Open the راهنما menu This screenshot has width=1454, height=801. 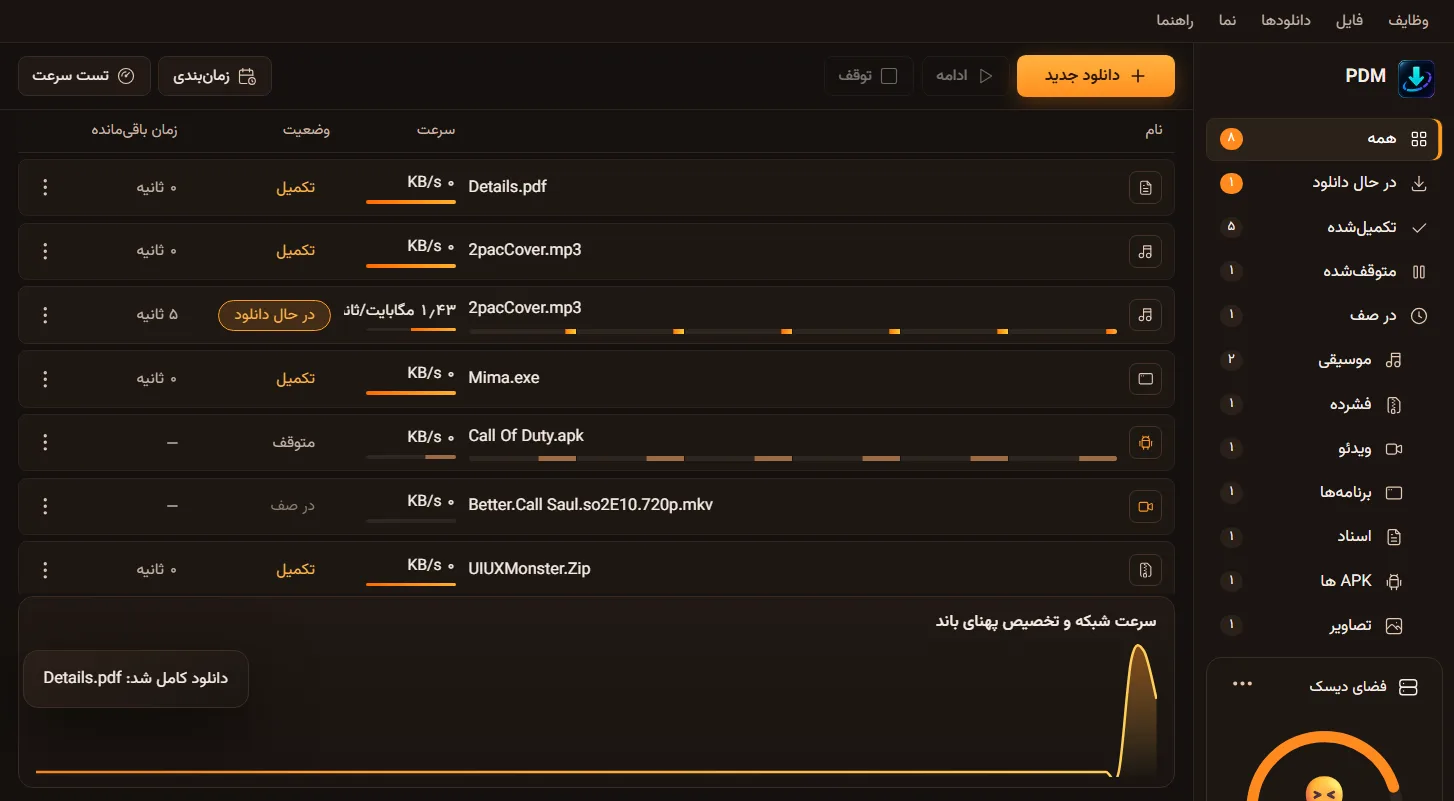[1176, 21]
